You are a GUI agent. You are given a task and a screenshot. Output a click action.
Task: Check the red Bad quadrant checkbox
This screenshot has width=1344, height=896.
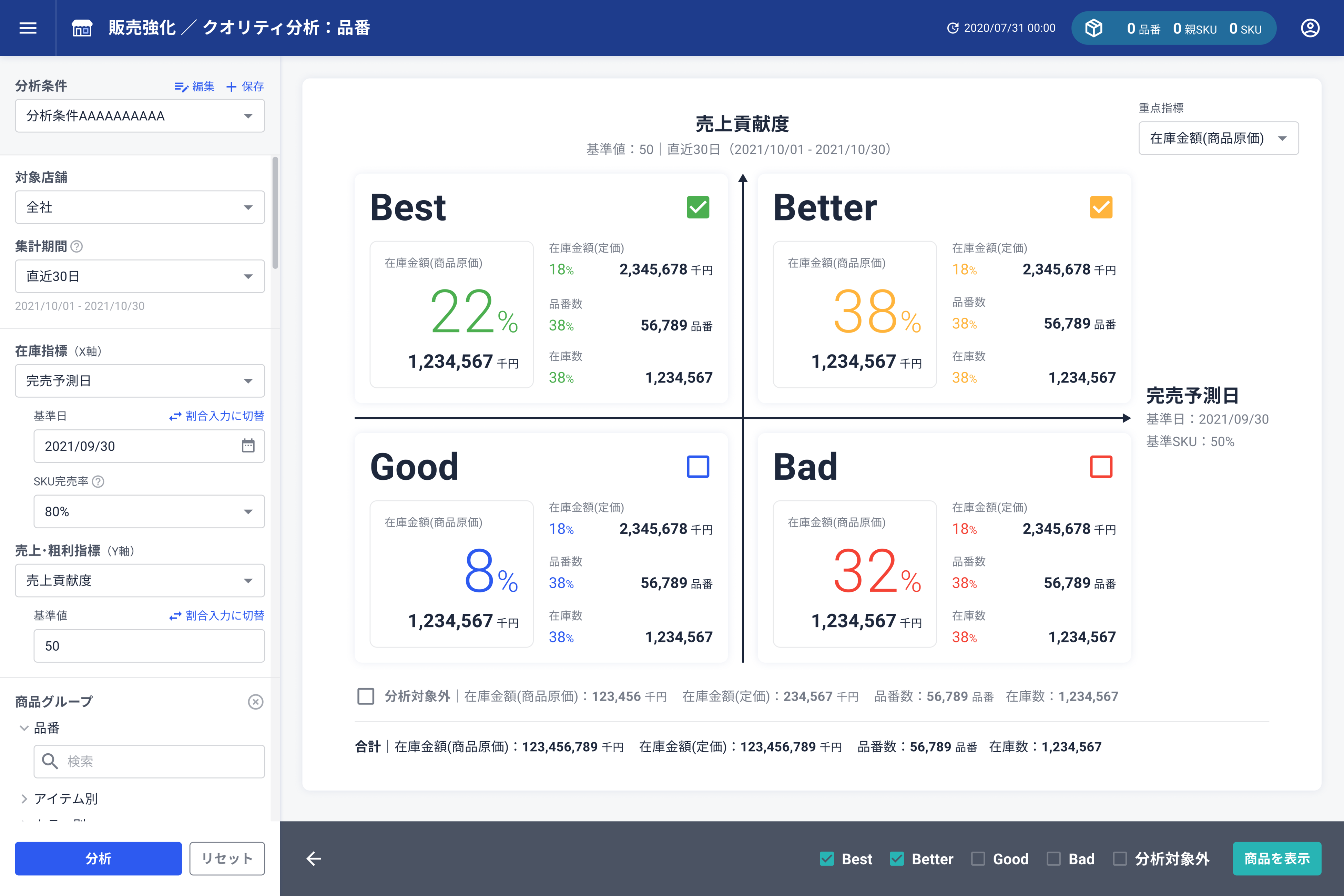1101,466
